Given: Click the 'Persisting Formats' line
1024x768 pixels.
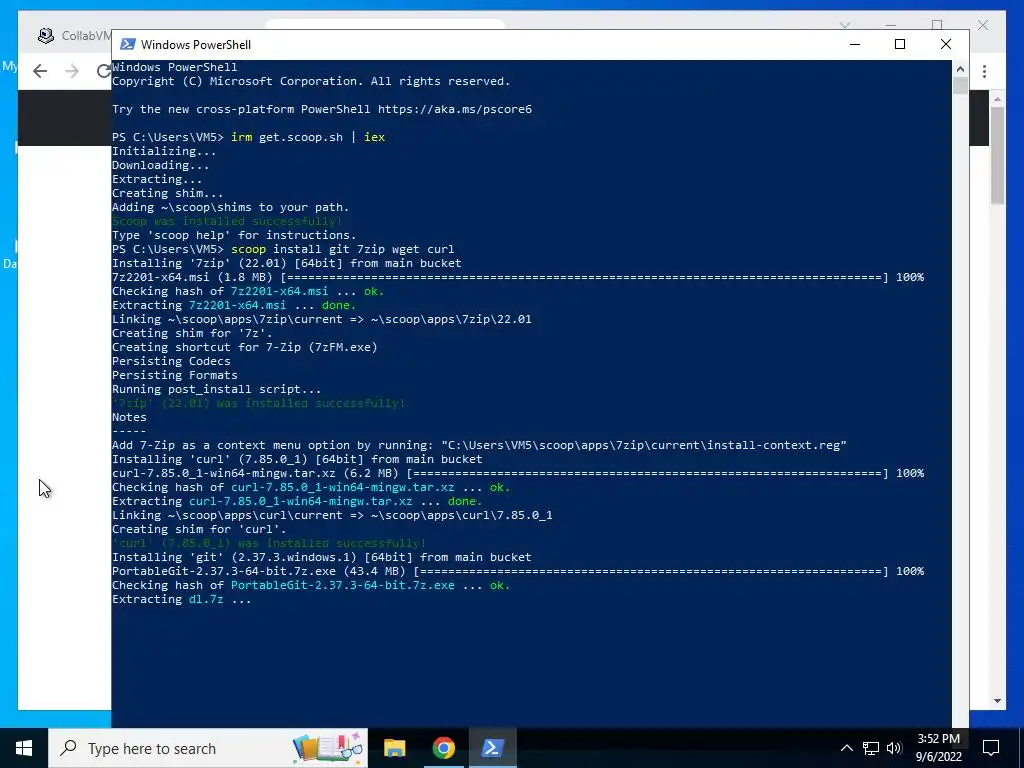Looking at the screenshot, I should [174, 376].
